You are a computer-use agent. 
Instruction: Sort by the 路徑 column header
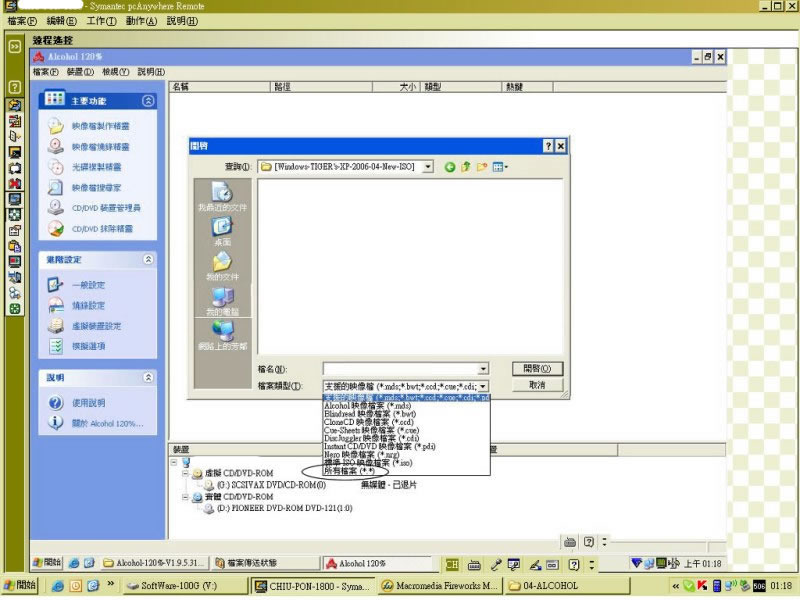[x=321, y=87]
